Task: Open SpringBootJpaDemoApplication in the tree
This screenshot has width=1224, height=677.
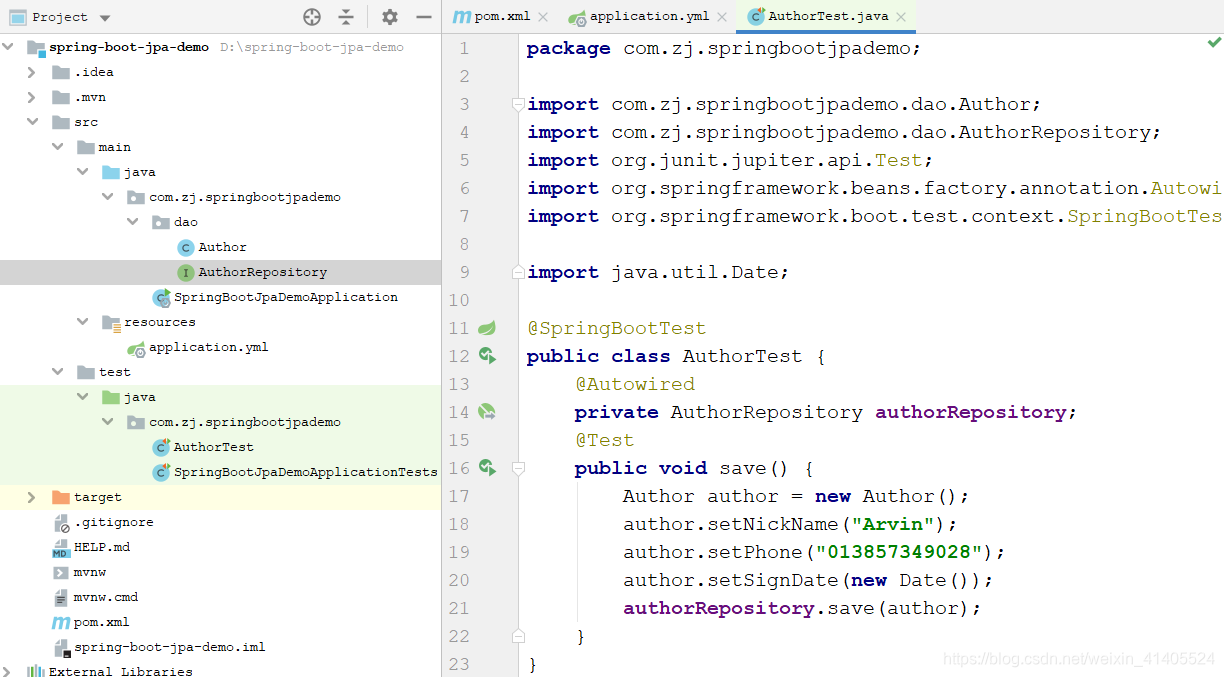Action: 285,297
